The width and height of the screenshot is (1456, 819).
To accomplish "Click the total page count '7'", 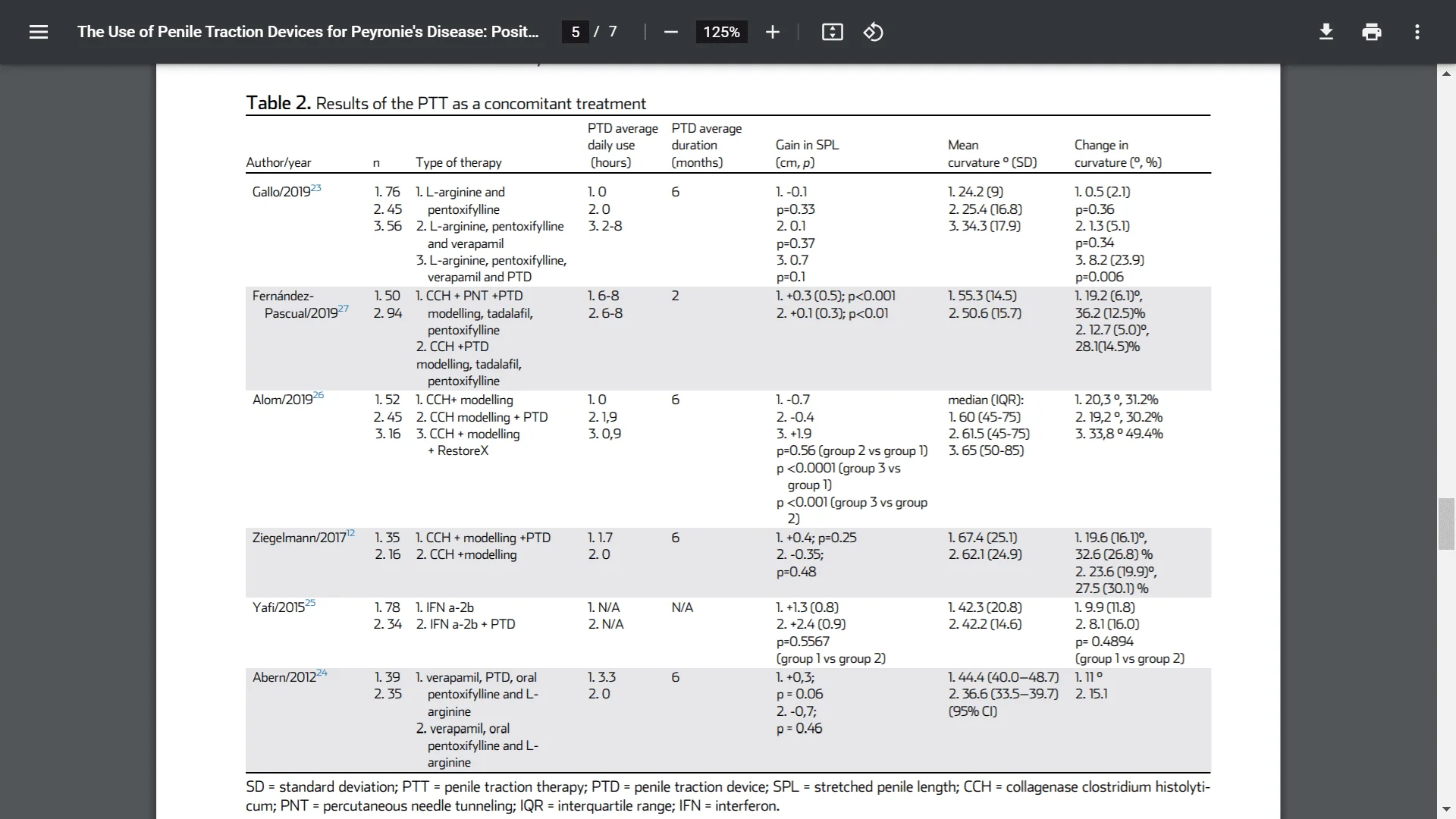I will pyautogui.click(x=613, y=32).
